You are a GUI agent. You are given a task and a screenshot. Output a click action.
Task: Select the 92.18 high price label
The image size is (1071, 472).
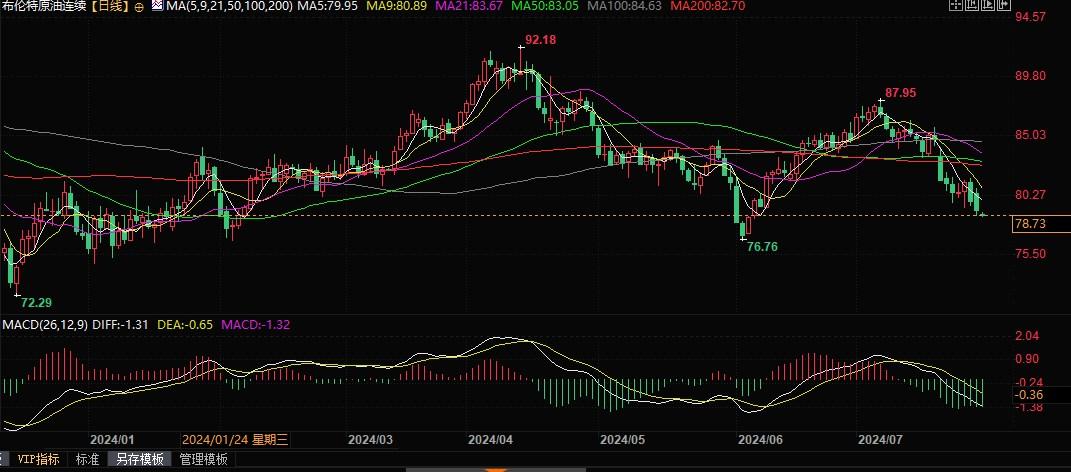tap(541, 40)
